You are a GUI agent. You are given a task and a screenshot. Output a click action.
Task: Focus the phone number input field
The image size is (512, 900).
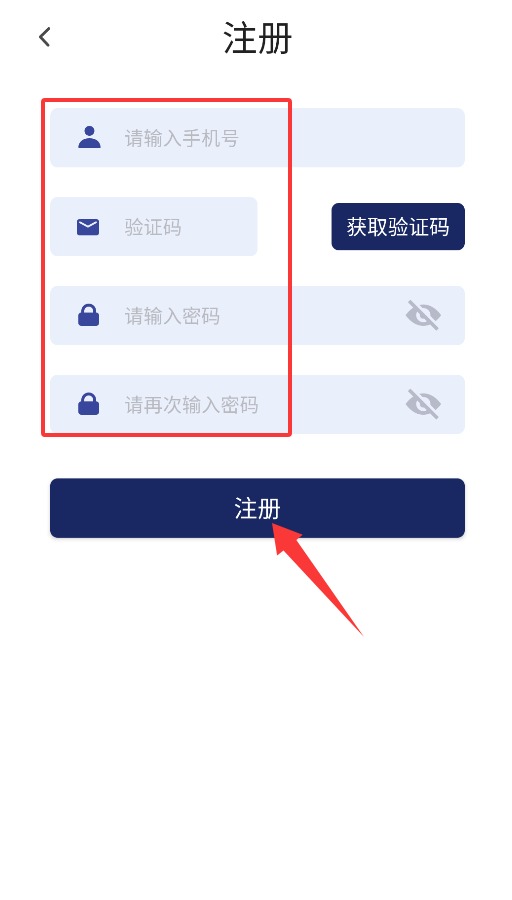(257, 138)
